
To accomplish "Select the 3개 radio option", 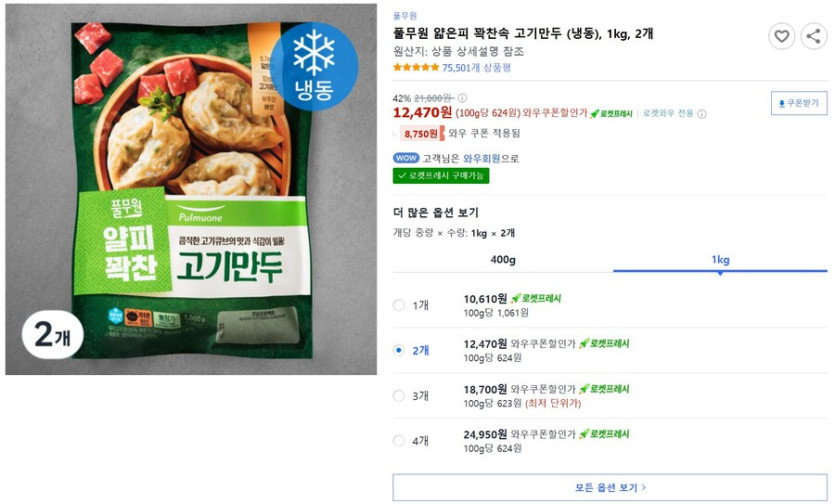I will tap(399, 395).
